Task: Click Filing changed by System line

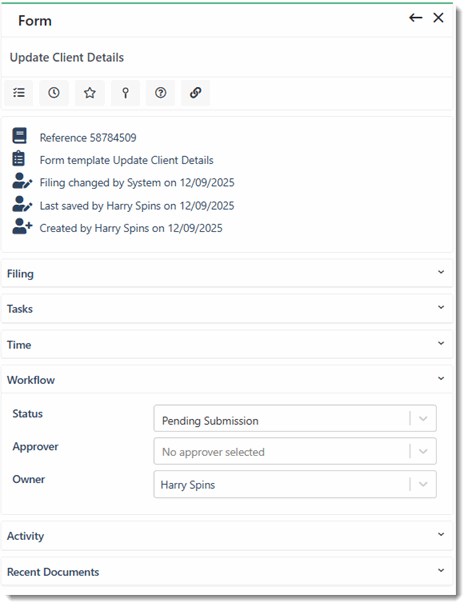Action: (137, 183)
